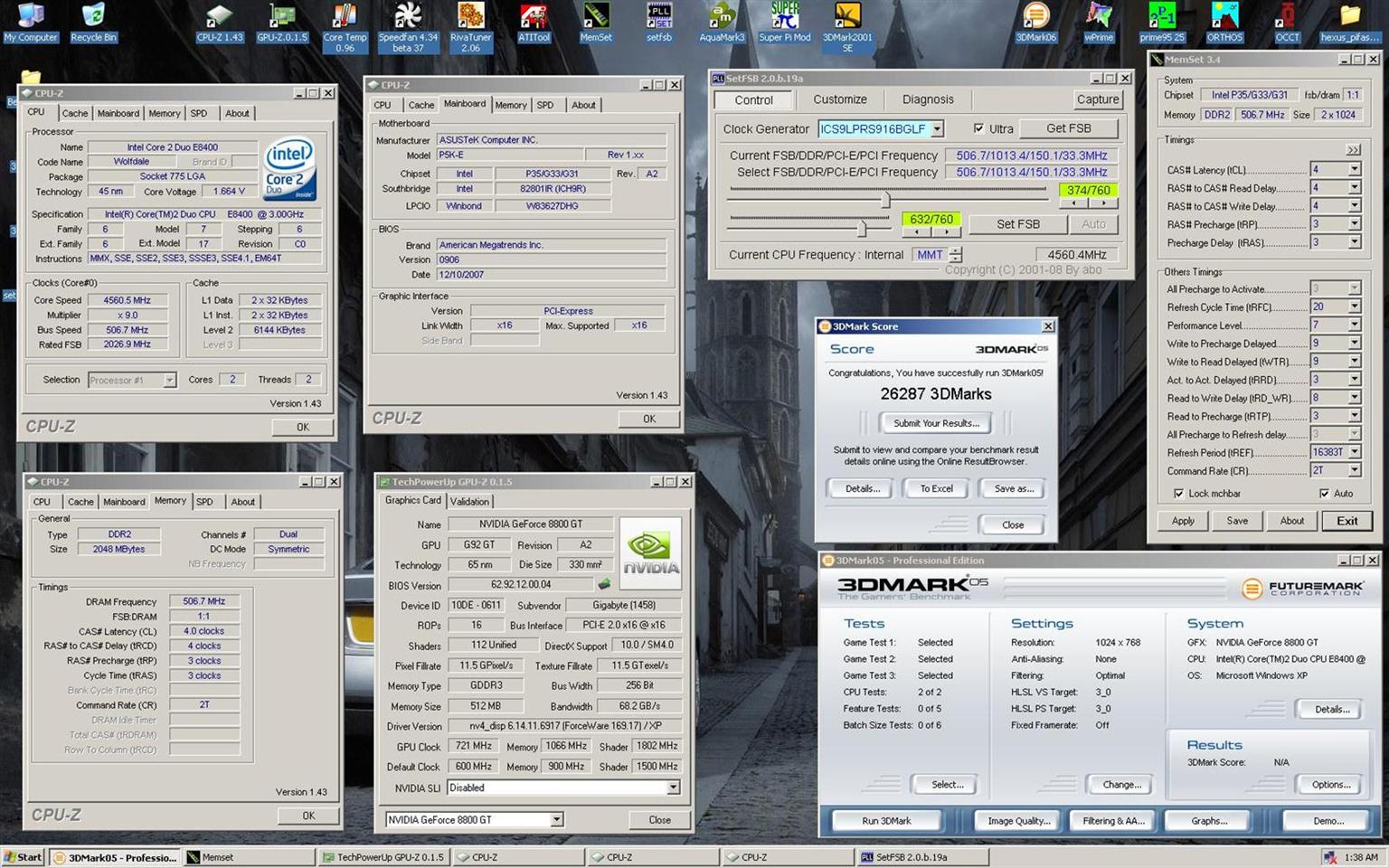The width and height of the screenshot is (1389, 868).
Task: Click the lower FSB slider thumb in SetFSB
Action: (x=862, y=227)
